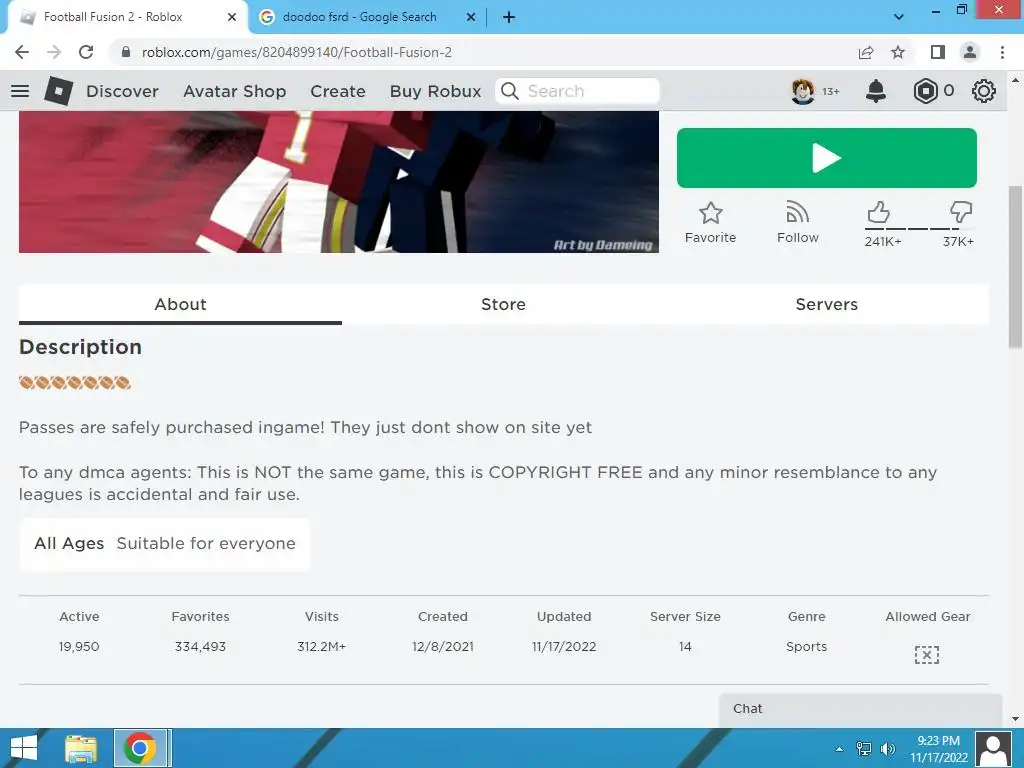Open the Robux balance icon

tap(925, 91)
